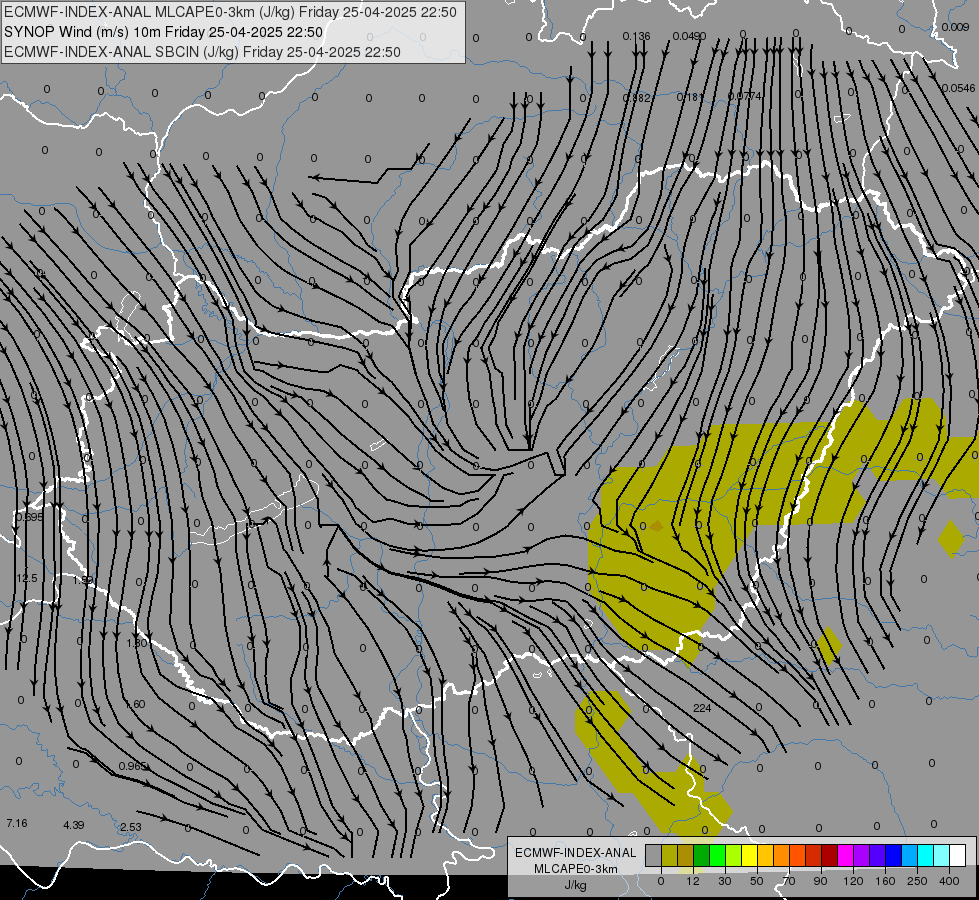Click the gray swatch in the MLCAPE legend
This screenshot has height=900, width=979.
[653, 855]
